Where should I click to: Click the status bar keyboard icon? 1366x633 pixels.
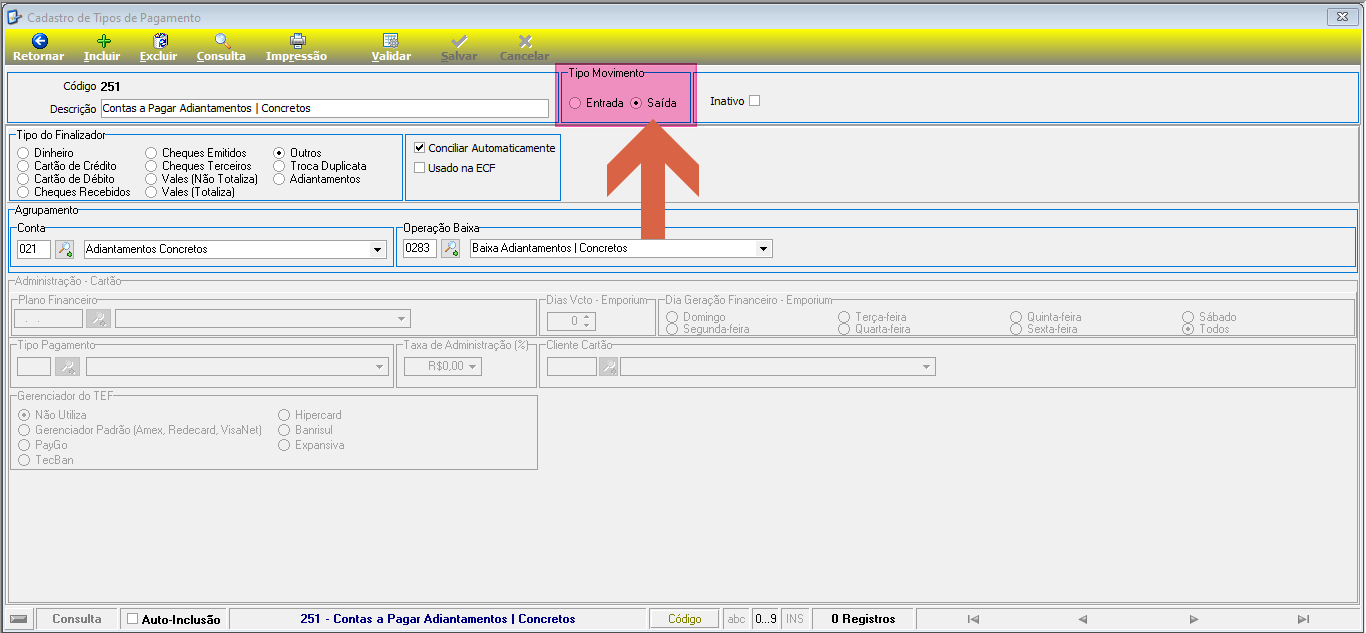point(20,619)
